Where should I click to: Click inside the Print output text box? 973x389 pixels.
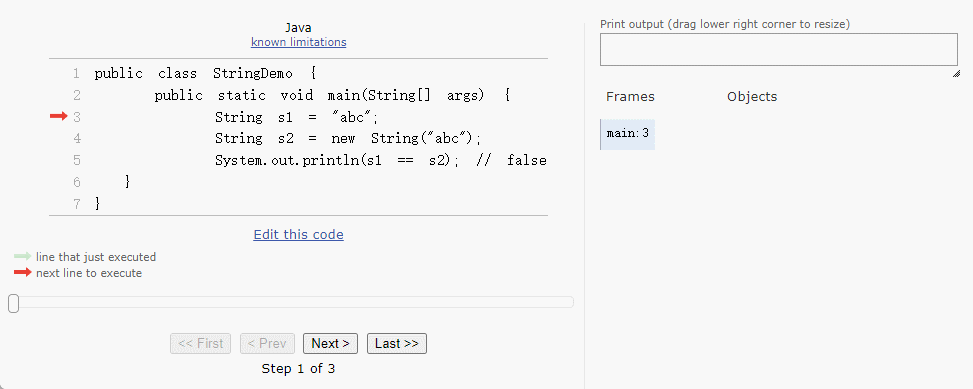779,50
